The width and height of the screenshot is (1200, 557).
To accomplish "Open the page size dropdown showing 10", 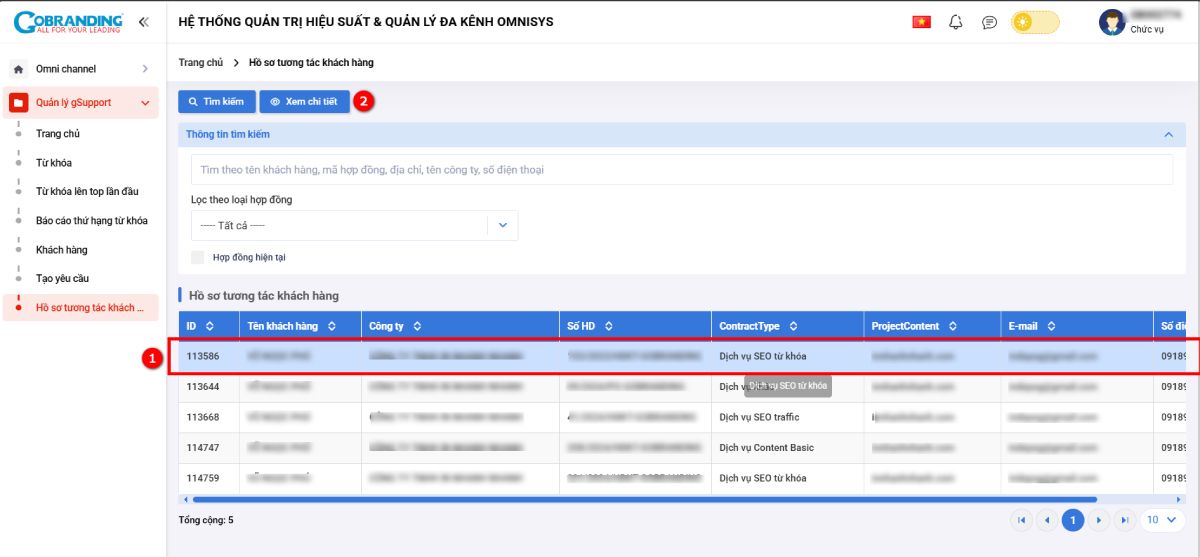I will 1161,520.
